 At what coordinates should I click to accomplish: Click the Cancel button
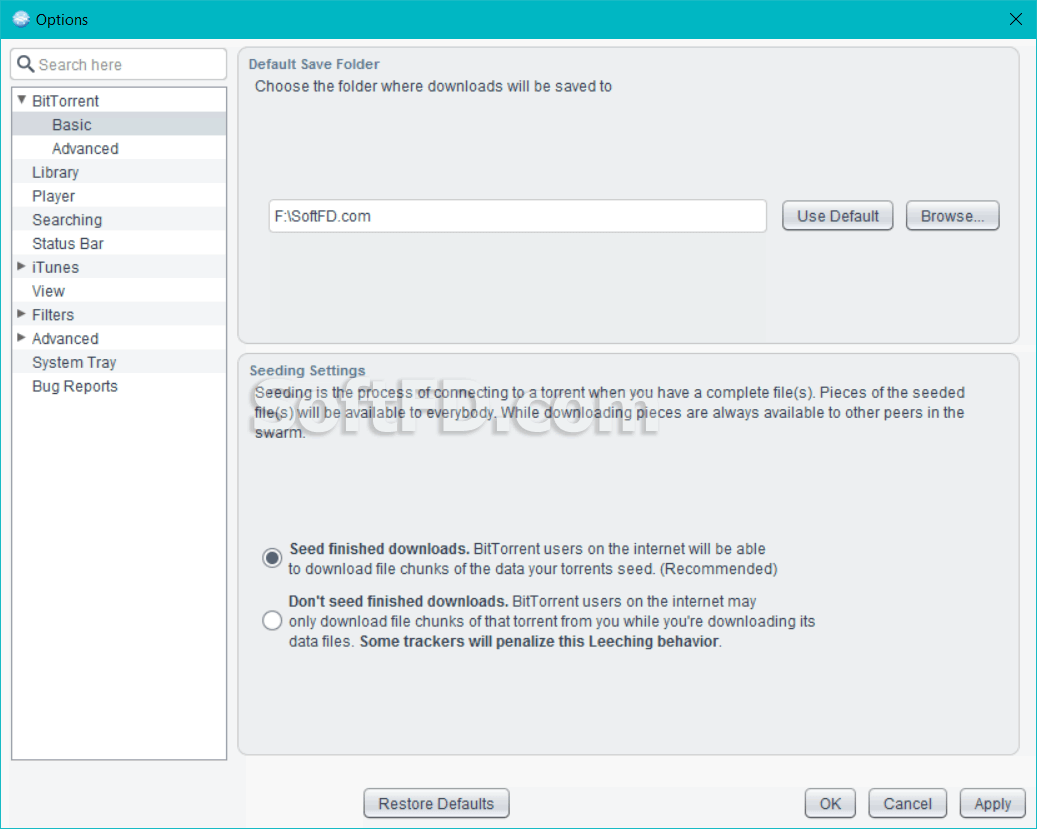(907, 803)
